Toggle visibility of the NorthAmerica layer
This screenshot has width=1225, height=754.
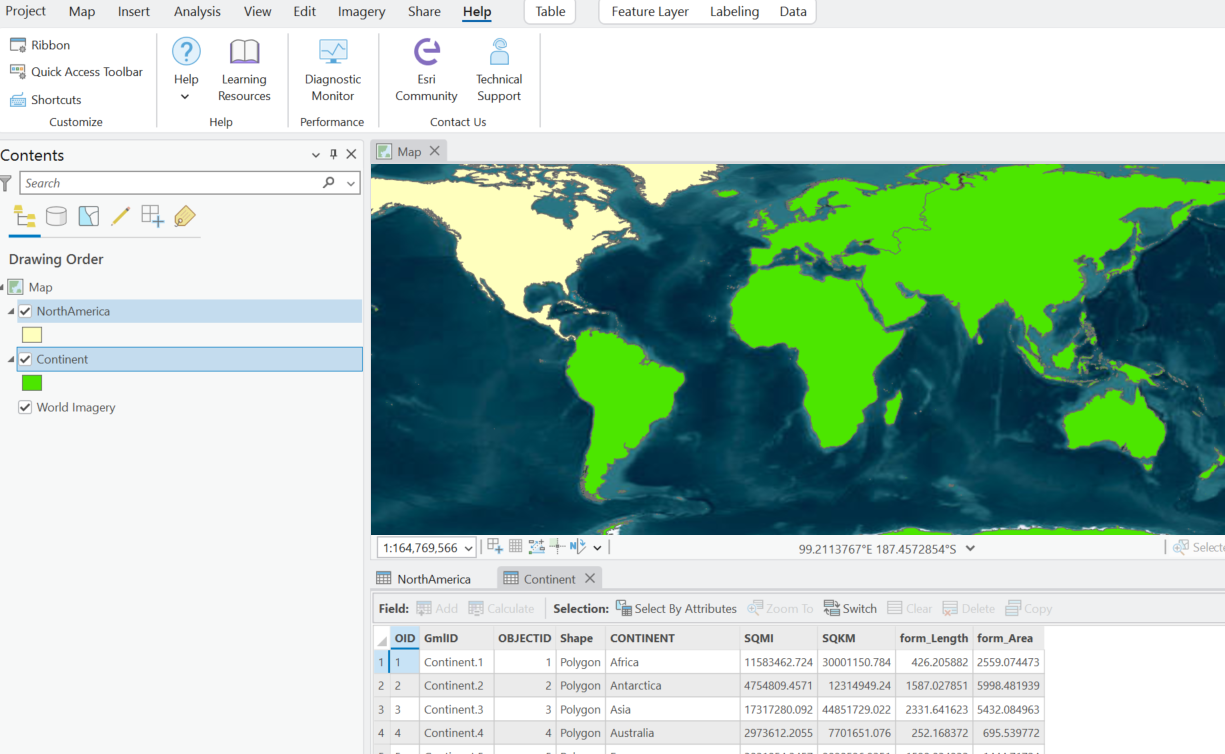tap(25, 311)
